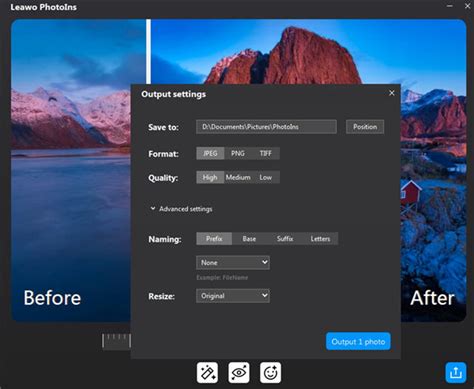Choose PNG as output format
Screen dimensions: 474x389
tap(238, 153)
